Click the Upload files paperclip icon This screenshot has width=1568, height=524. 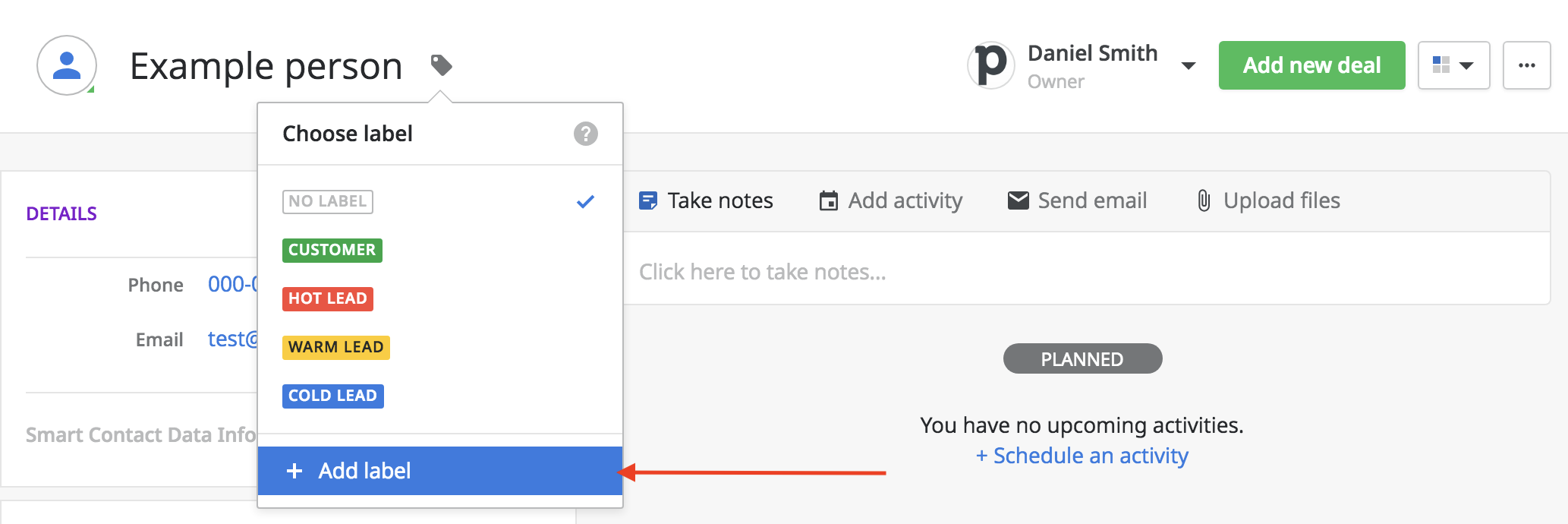click(x=1204, y=200)
